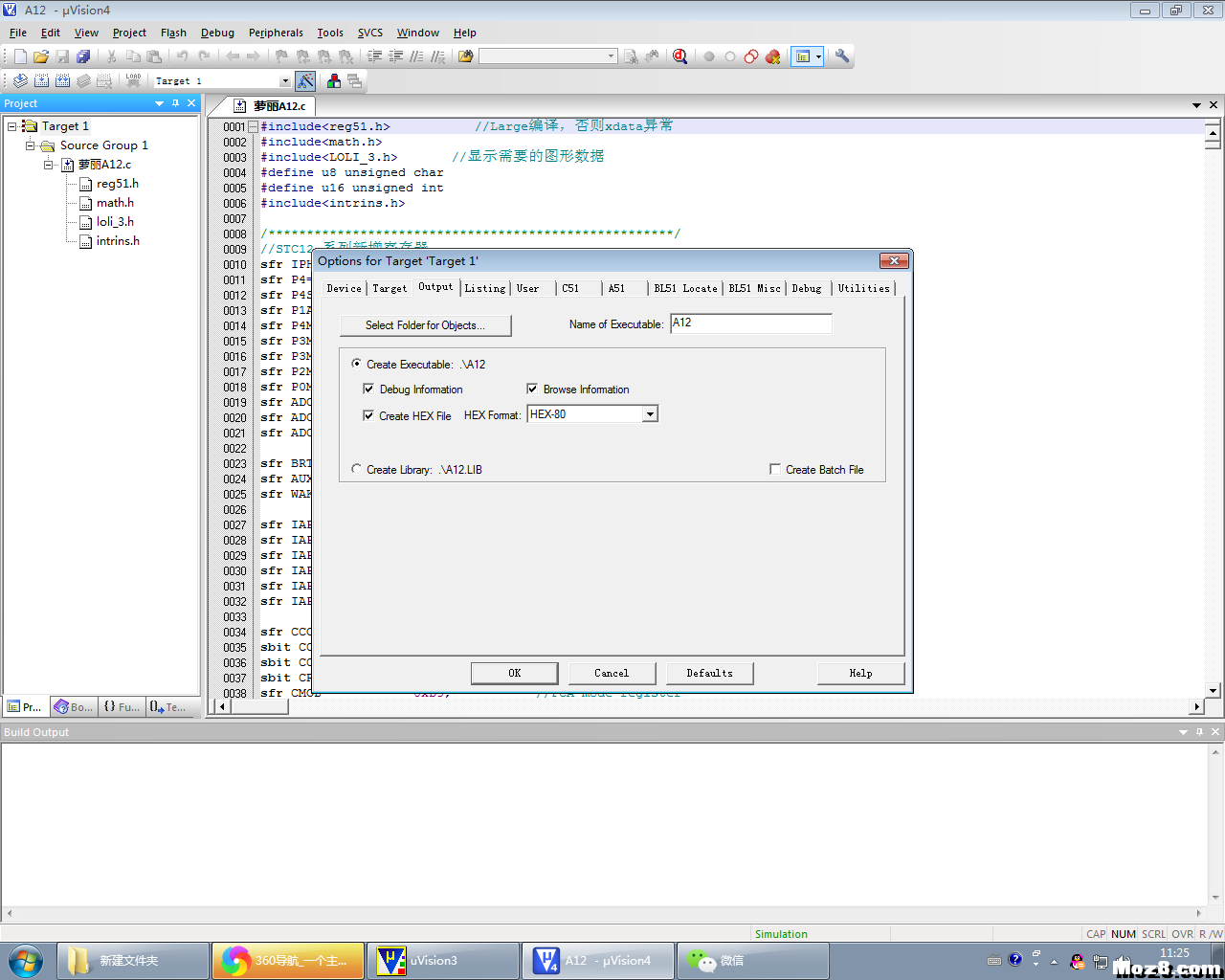This screenshot has width=1225, height=980.
Task: Open WeChat 微信 from the taskbar
Action: tap(752, 961)
